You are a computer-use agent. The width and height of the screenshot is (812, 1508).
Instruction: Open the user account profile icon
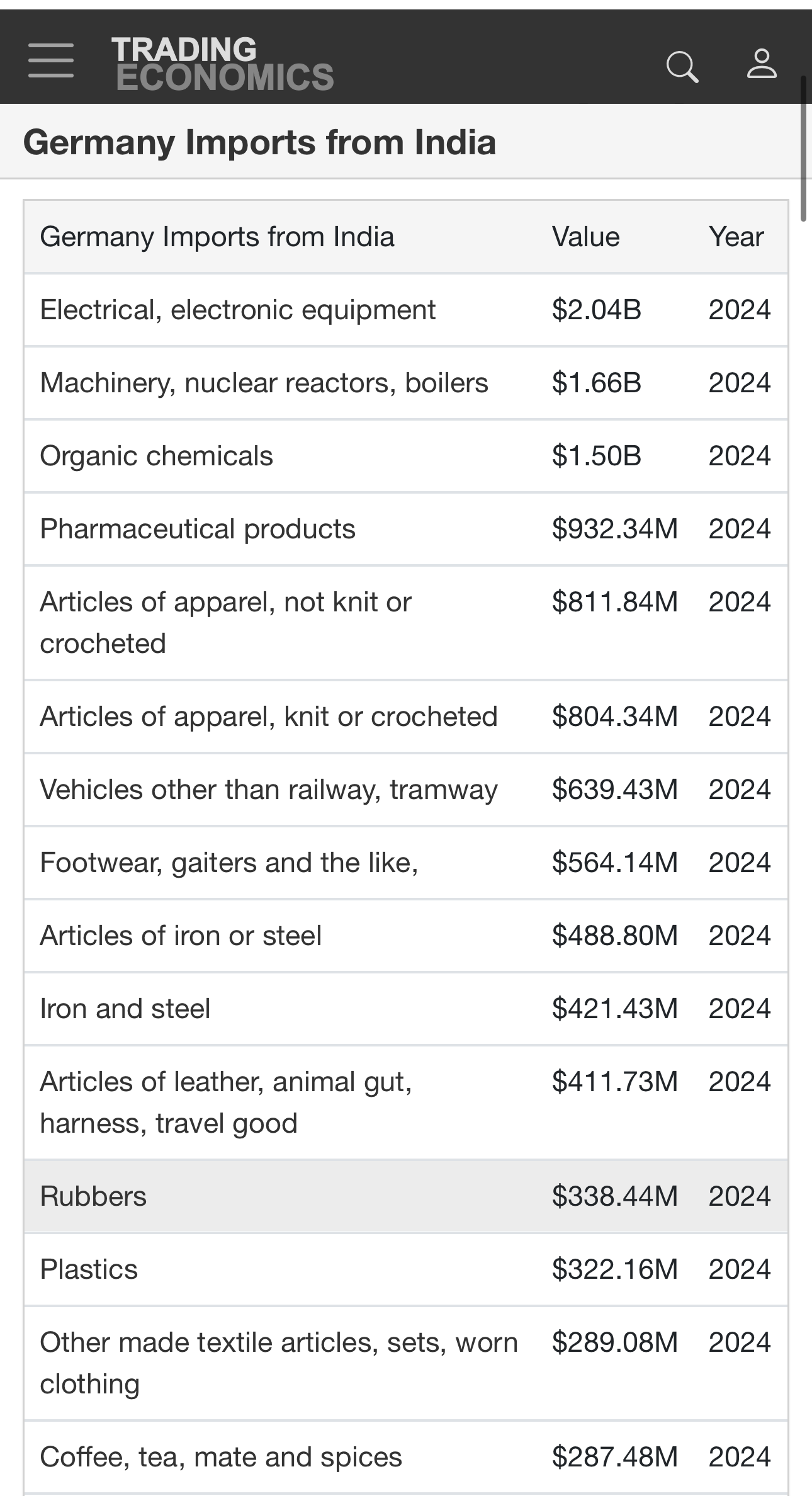click(x=762, y=64)
